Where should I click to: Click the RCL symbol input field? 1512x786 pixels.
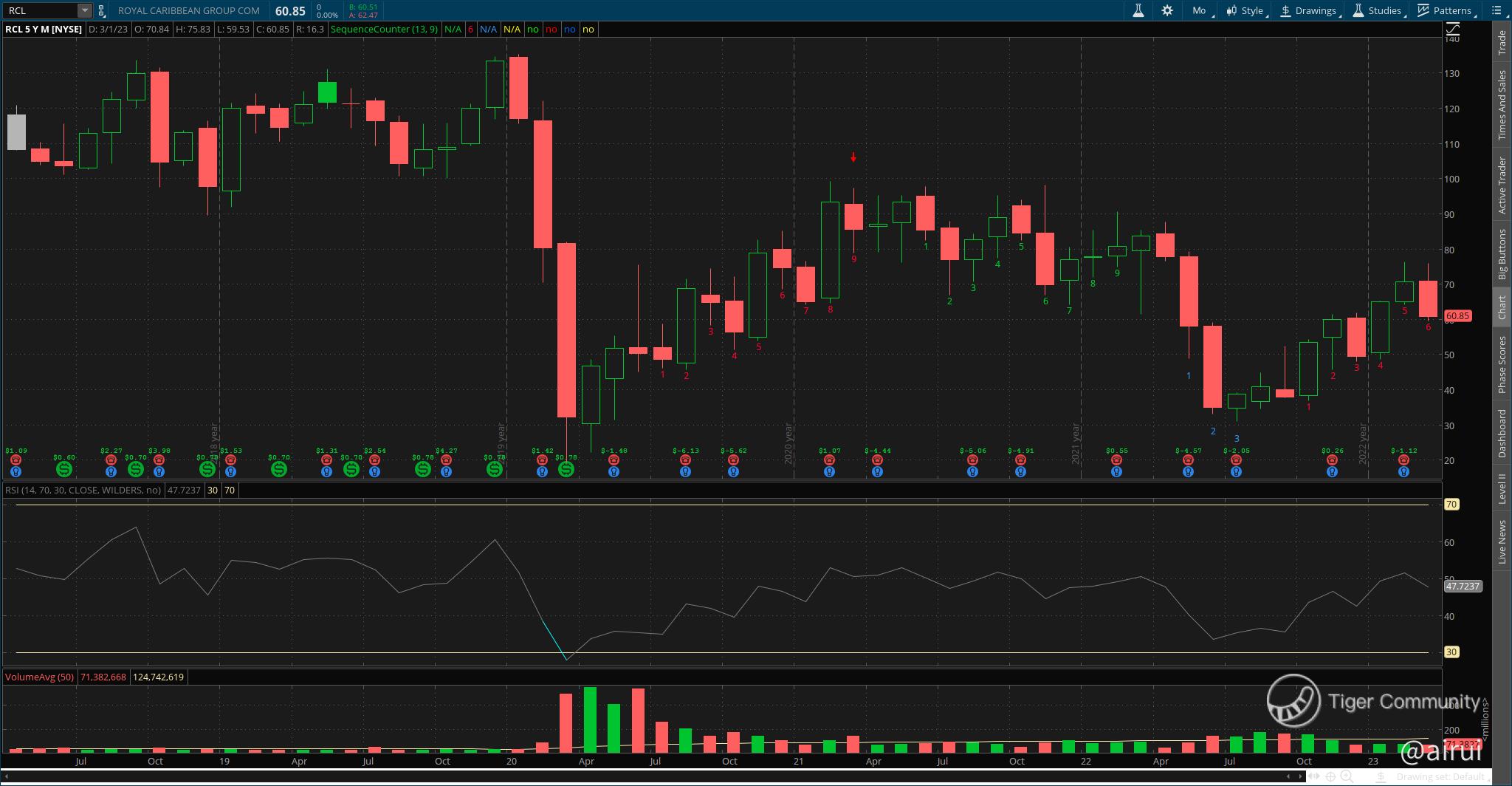(x=41, y=10)
